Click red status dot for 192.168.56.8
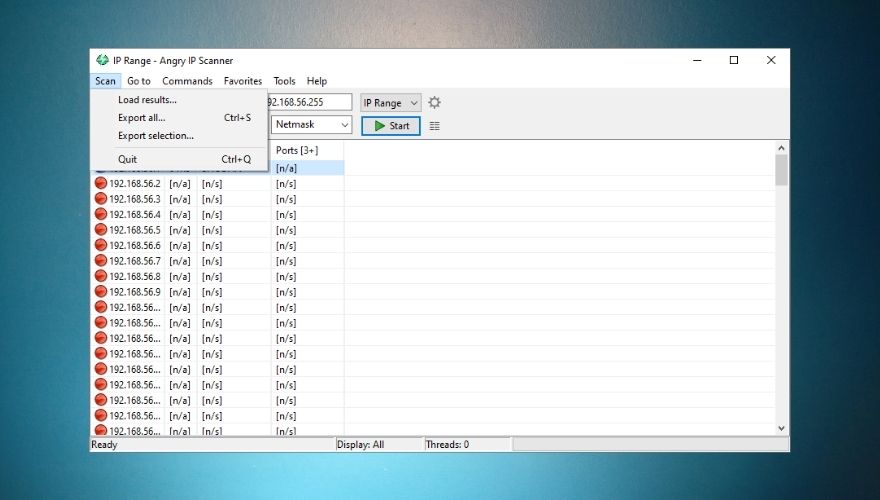The height and width of the screenshot is (500, 880). click(100, 276)
